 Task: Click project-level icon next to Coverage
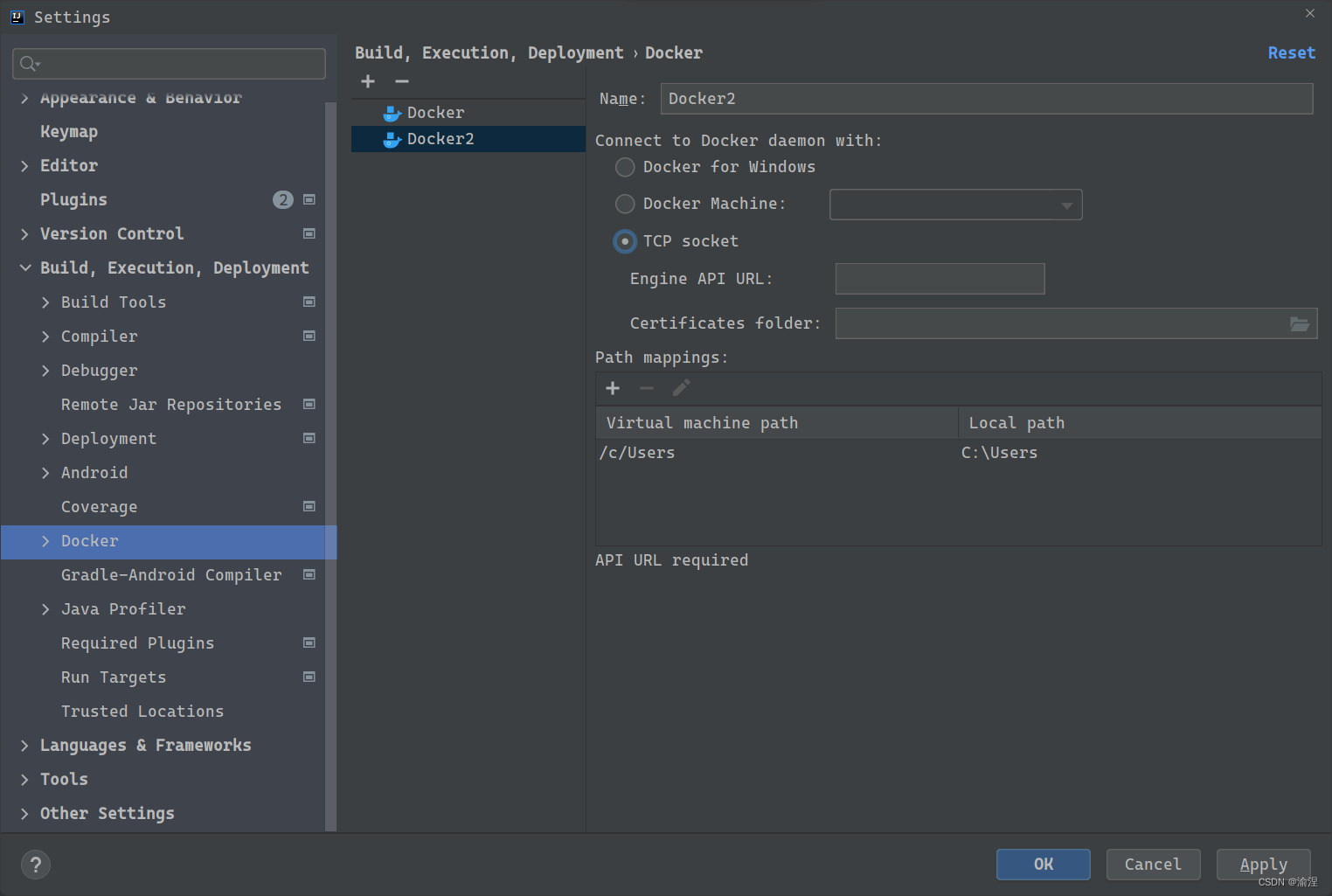click(309, 506)
